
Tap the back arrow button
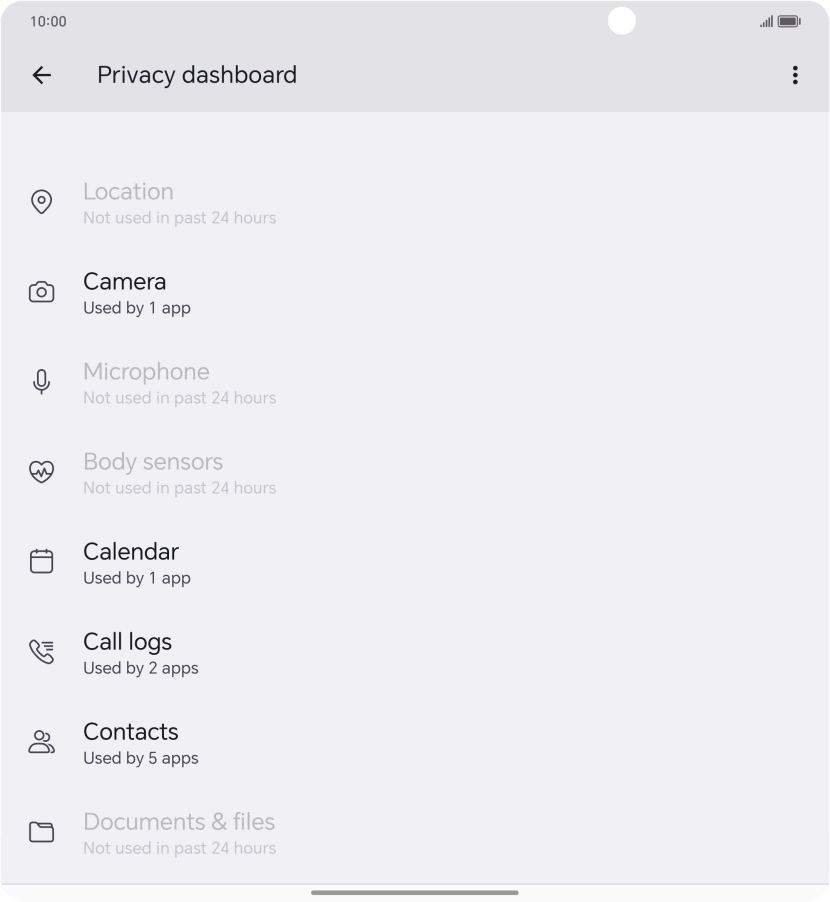41,75
